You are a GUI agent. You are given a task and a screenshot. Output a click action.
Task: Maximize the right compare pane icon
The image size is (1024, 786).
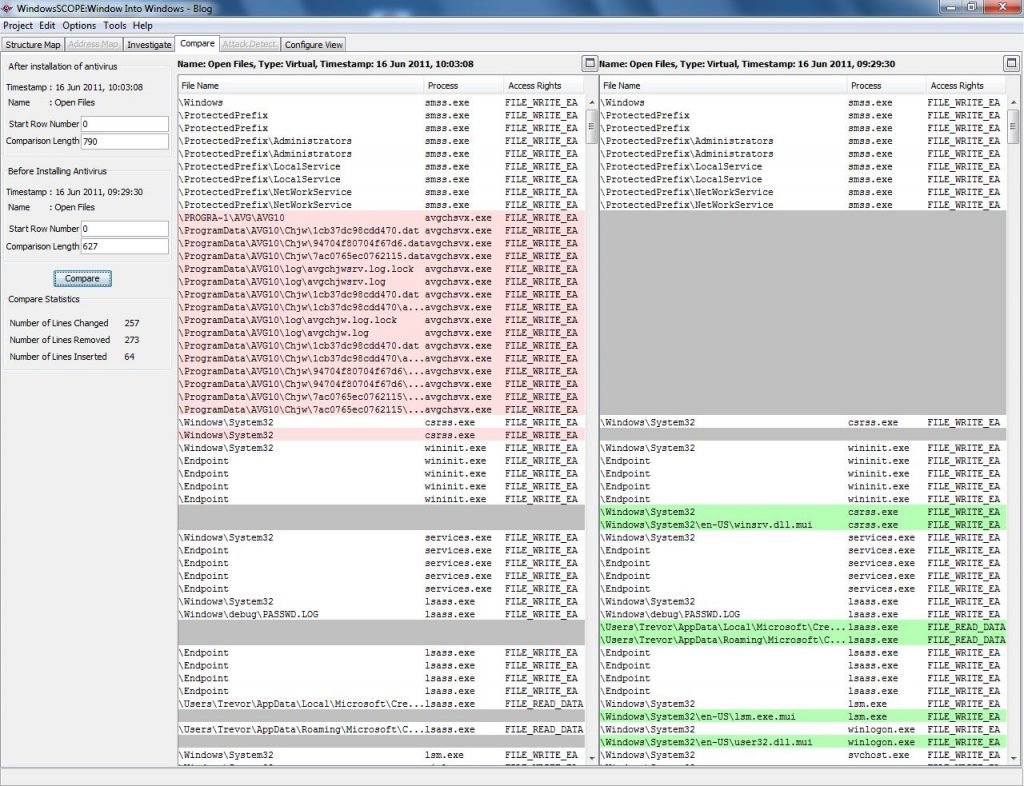tap(1011, 63)
